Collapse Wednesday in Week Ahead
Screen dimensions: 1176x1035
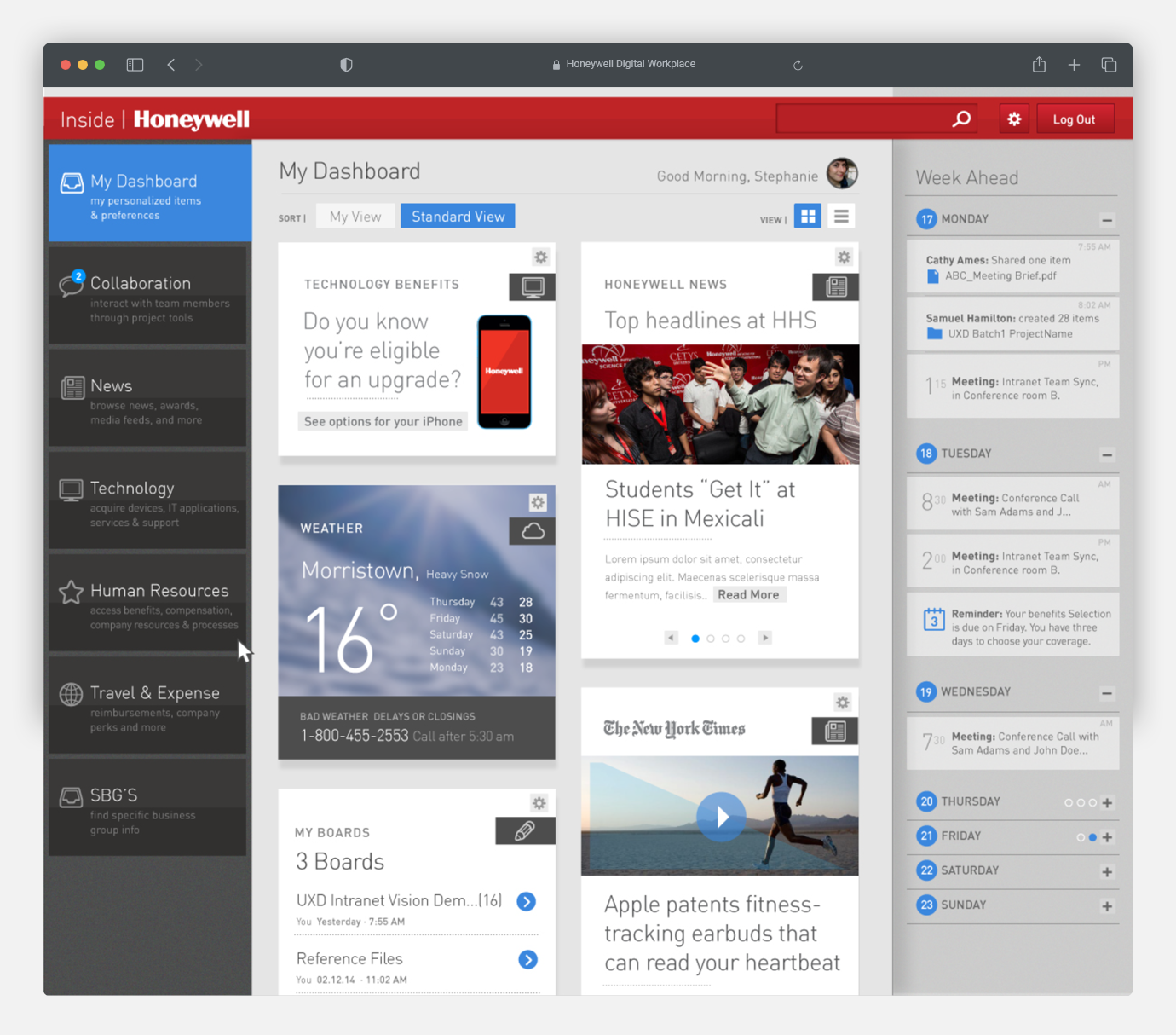click(x=1107, y=693)
